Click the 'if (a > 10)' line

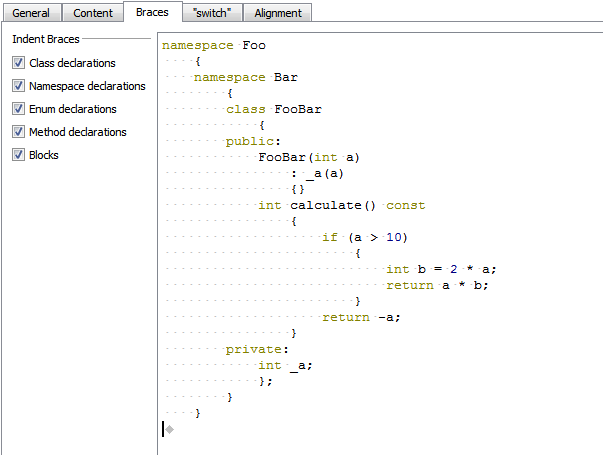[365, 237]
